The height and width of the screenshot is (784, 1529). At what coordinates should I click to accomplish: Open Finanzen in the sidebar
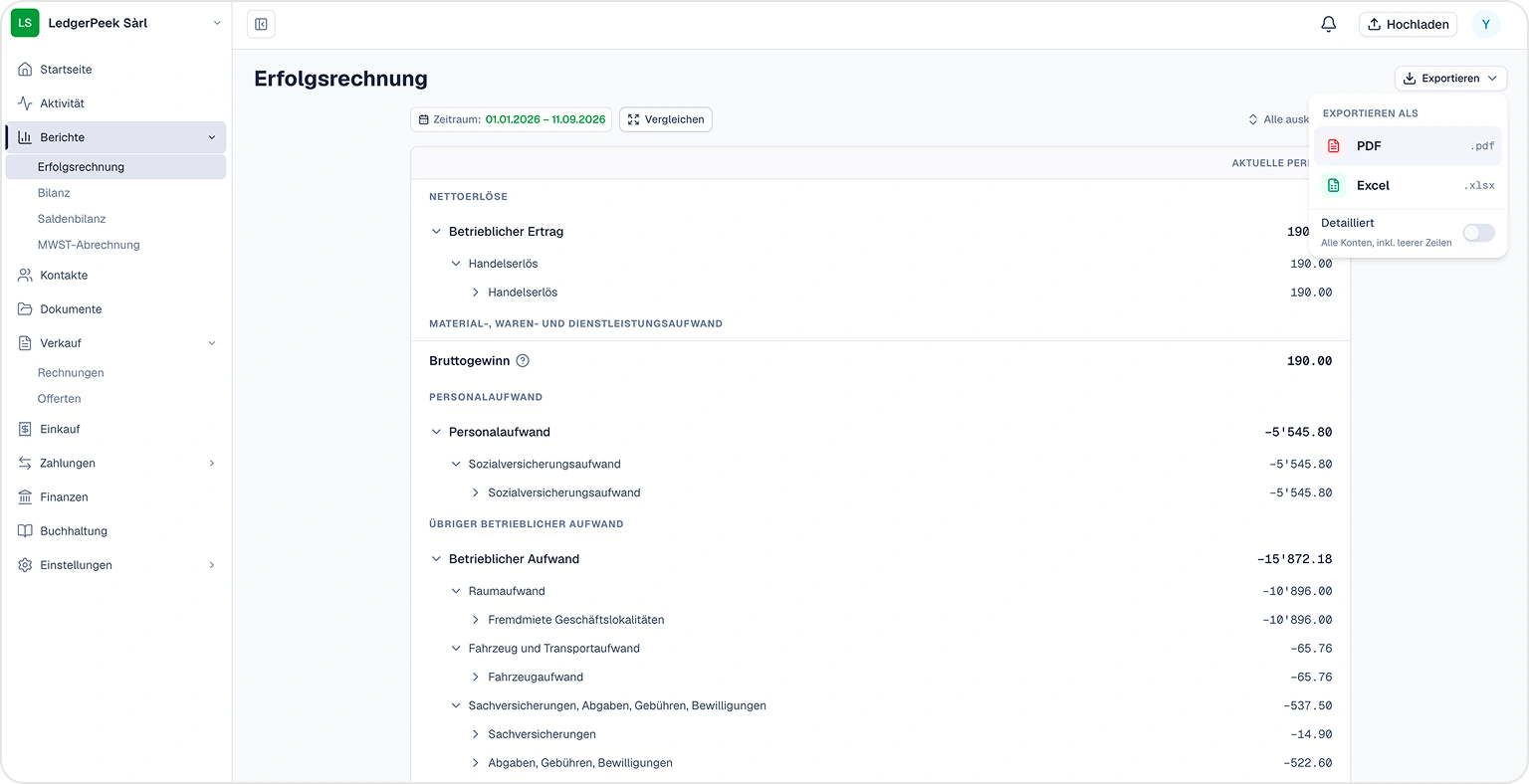point(115,497)
